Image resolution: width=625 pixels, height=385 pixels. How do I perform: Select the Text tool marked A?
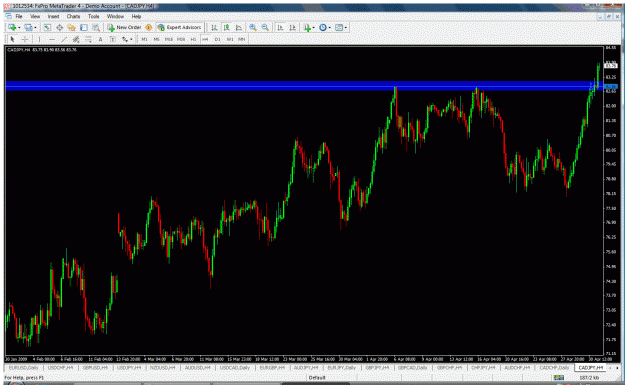click(100, 39)
